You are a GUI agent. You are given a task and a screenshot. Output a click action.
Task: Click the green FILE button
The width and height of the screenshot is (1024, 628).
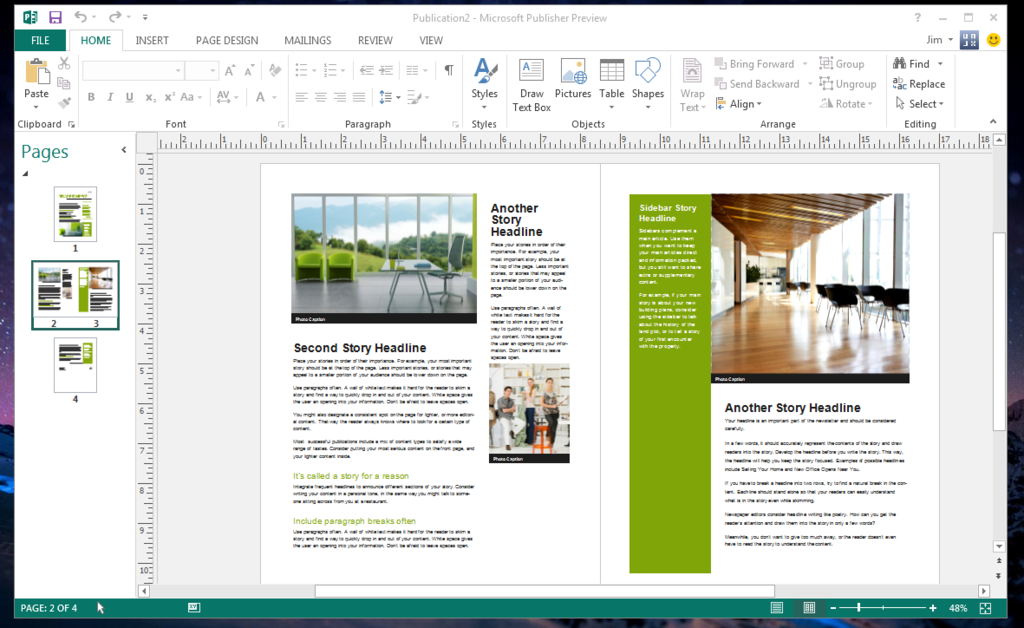click(40, 40)
